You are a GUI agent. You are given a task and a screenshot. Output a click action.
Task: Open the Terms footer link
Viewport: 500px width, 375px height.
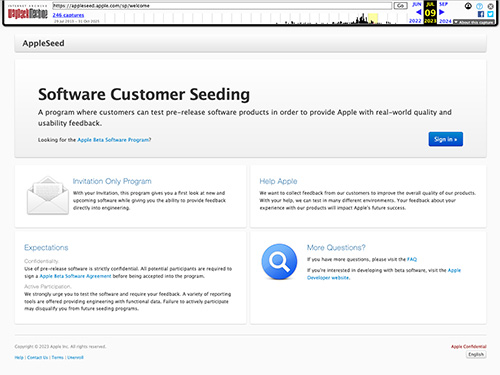(x=58, y=357)
